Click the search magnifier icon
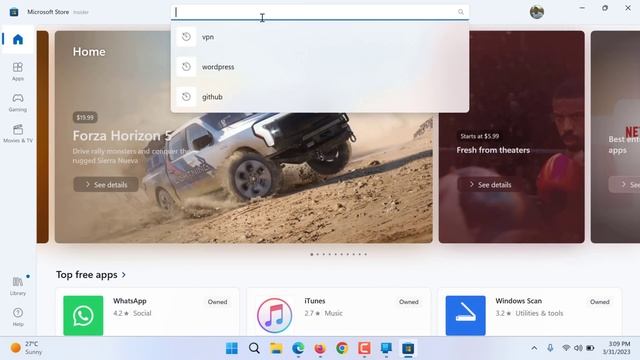 461,12
